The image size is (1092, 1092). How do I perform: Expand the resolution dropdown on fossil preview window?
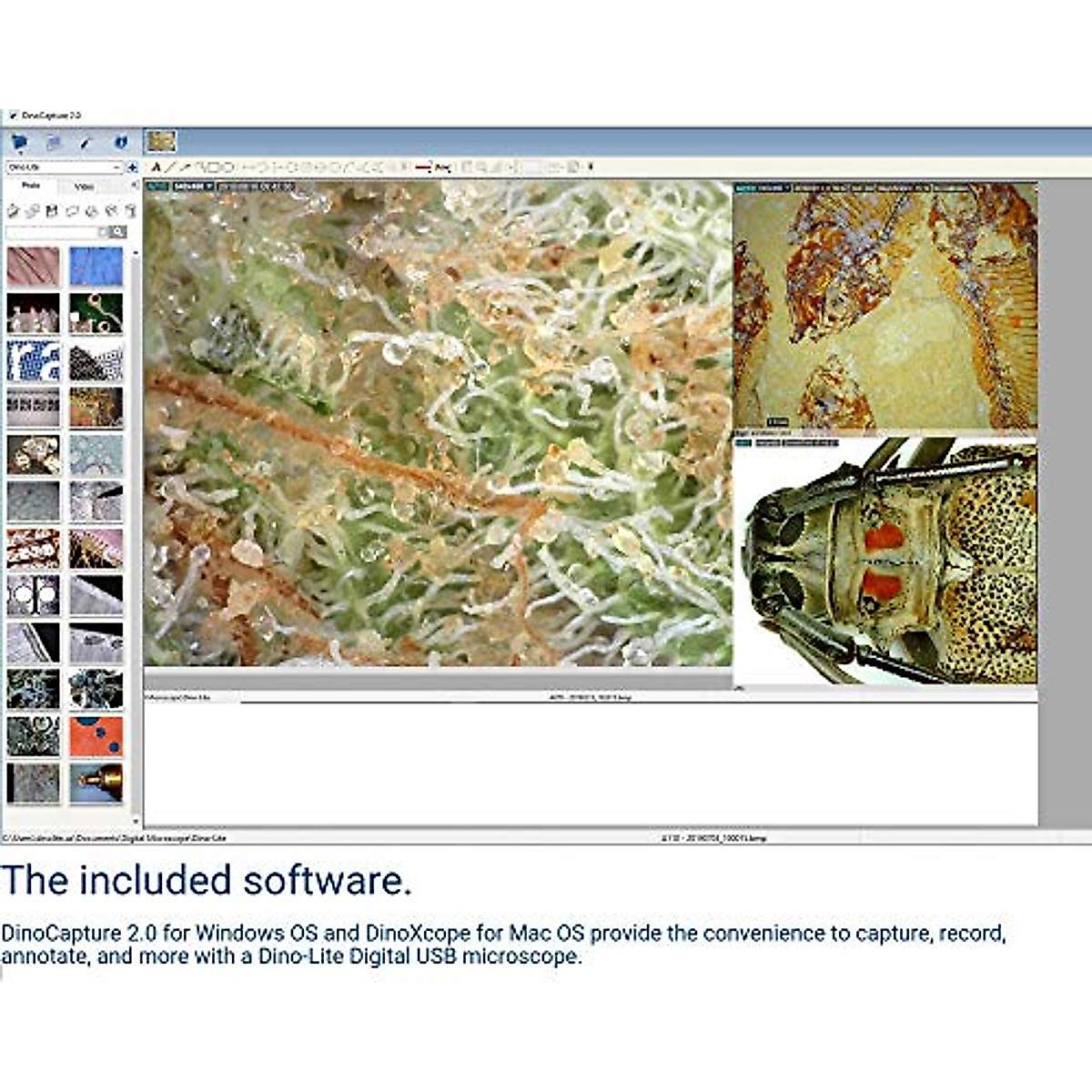tap(788, 187)
